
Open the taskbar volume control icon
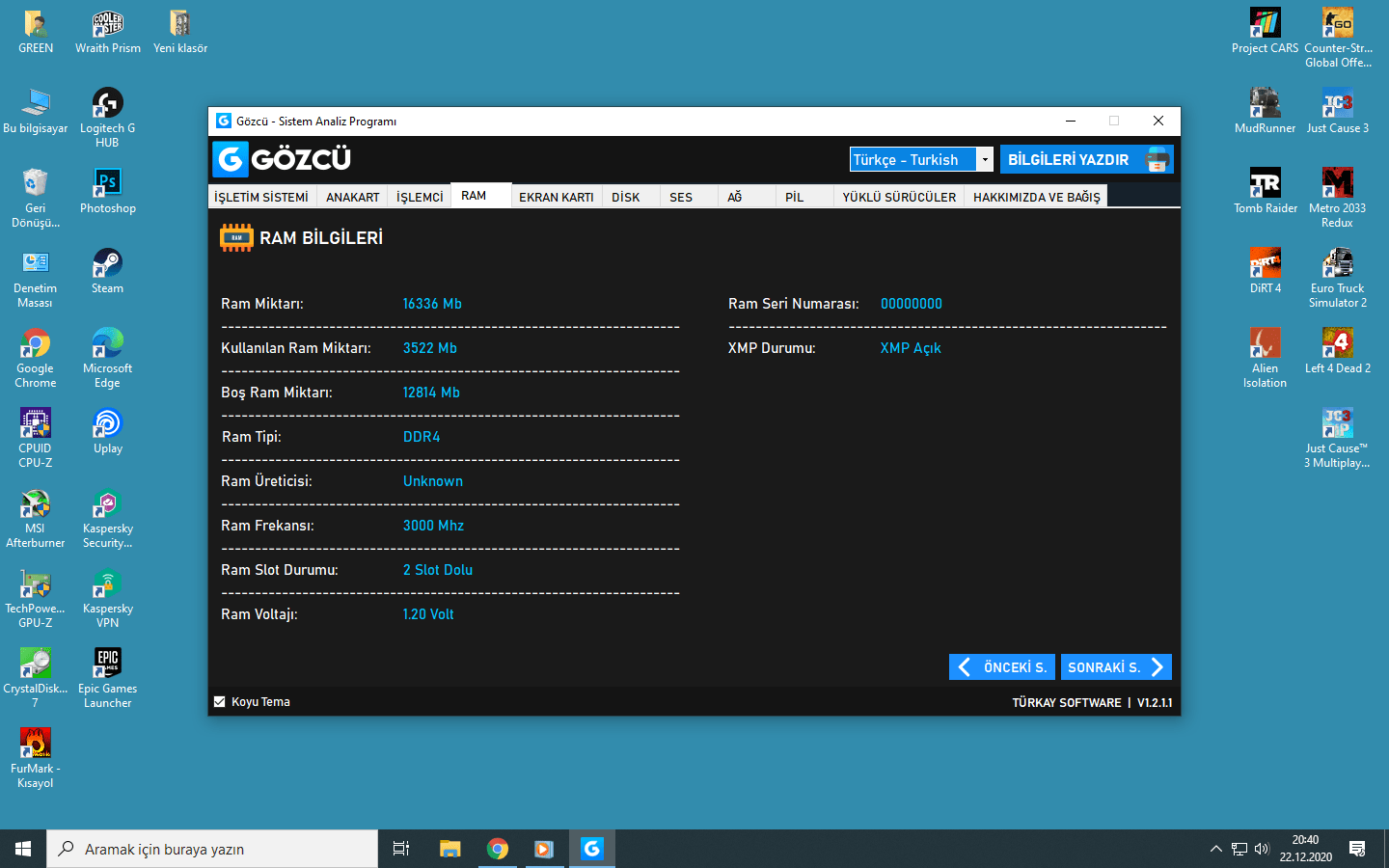(x=1262, y=849)
